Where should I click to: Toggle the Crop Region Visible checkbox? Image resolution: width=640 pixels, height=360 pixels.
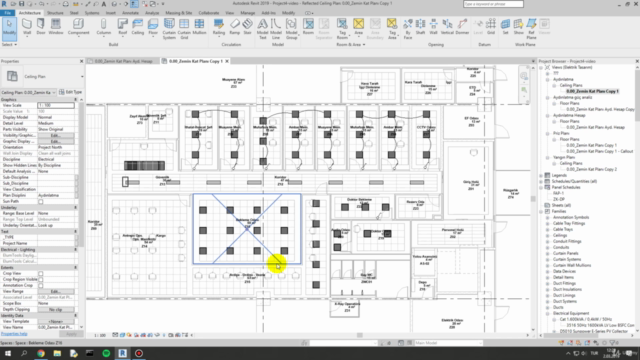pyautogui.click(x=40, y=280)
